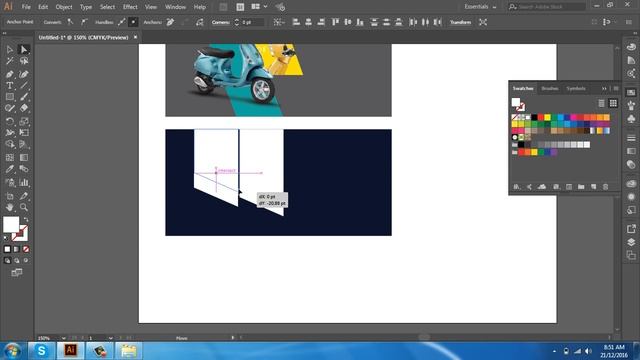This screenshot has width=640, height=360.
Task: Open the artboard navigation dropdown
Action: 110,338
